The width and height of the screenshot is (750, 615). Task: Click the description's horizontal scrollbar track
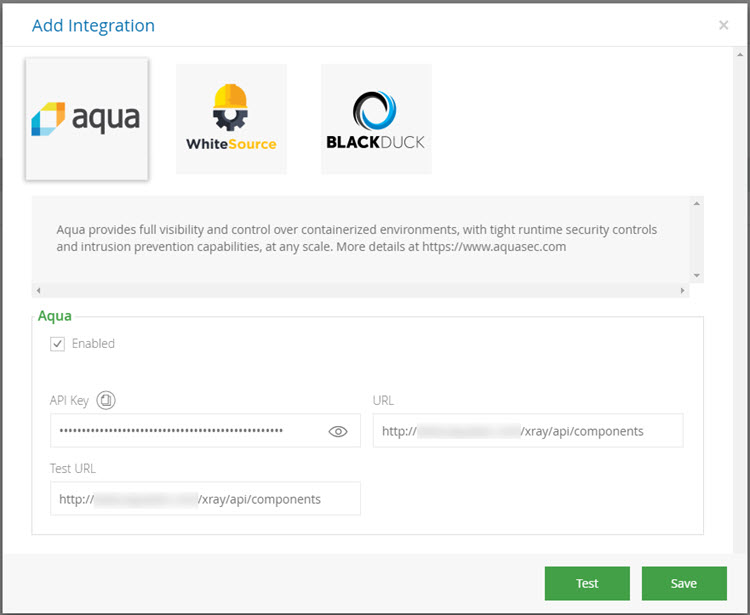360,290
